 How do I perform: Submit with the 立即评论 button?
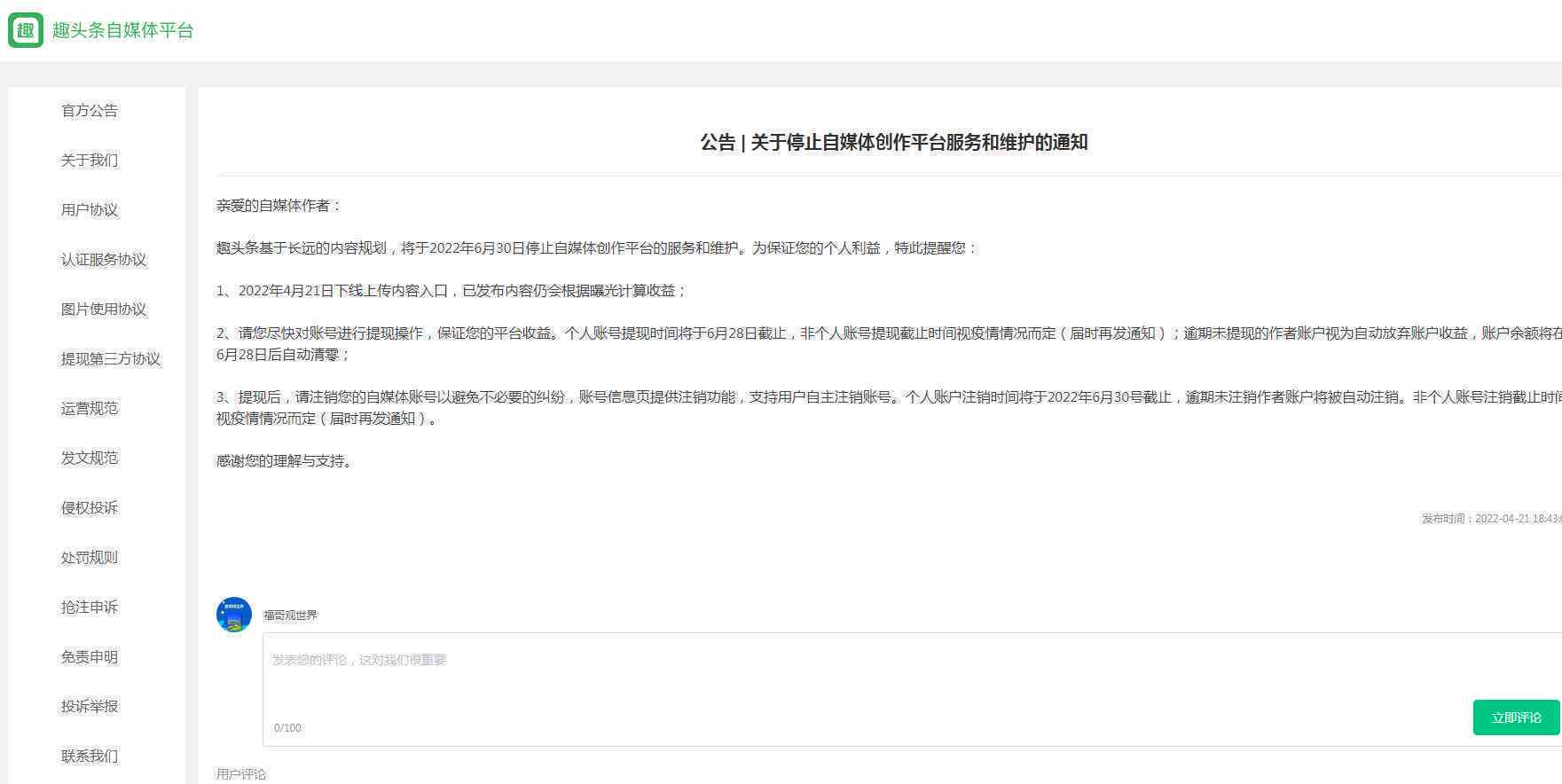(x=1516, y=717)
